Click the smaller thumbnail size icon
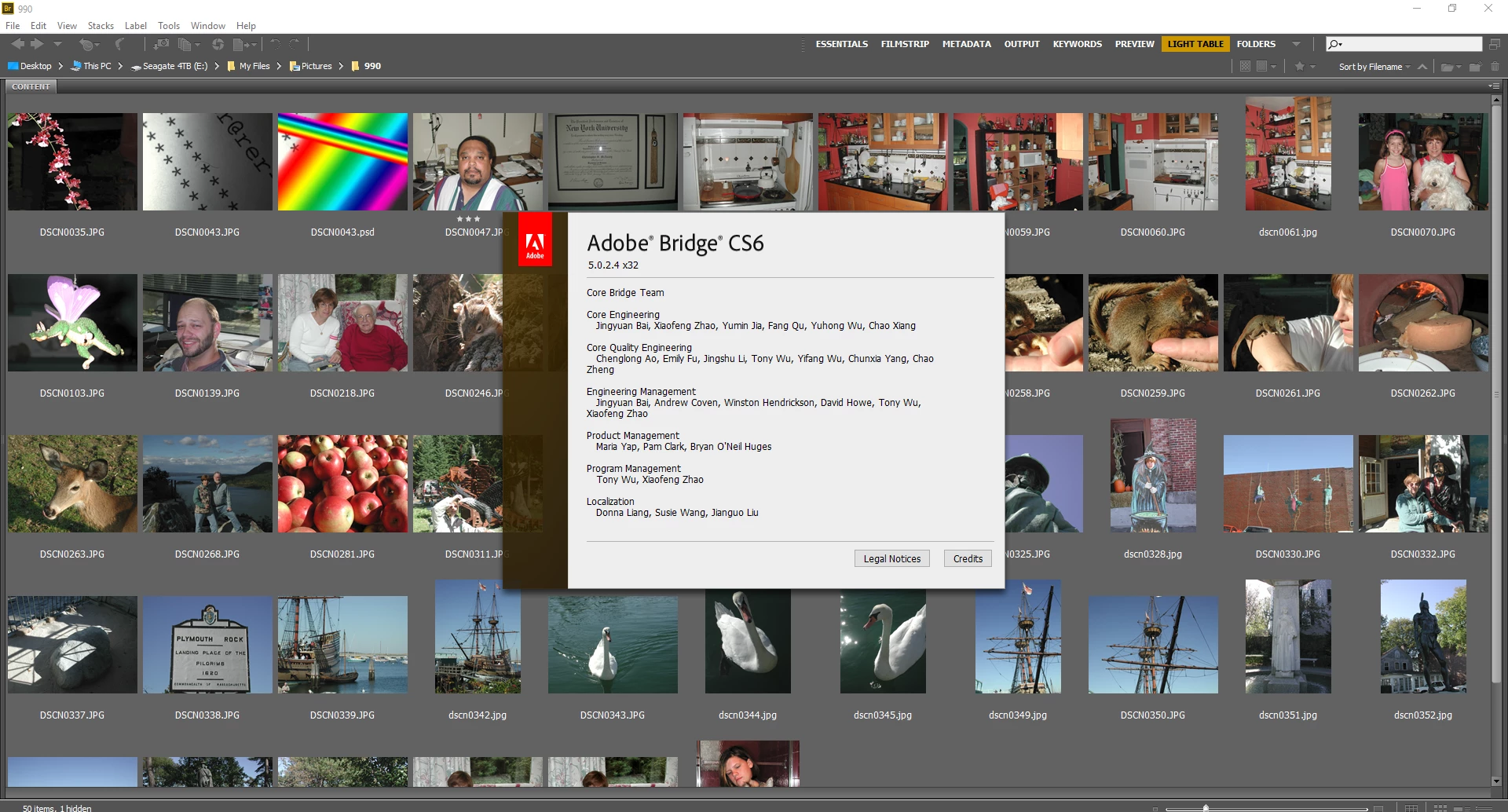The image size is (1508, 812). point(1155,808)
